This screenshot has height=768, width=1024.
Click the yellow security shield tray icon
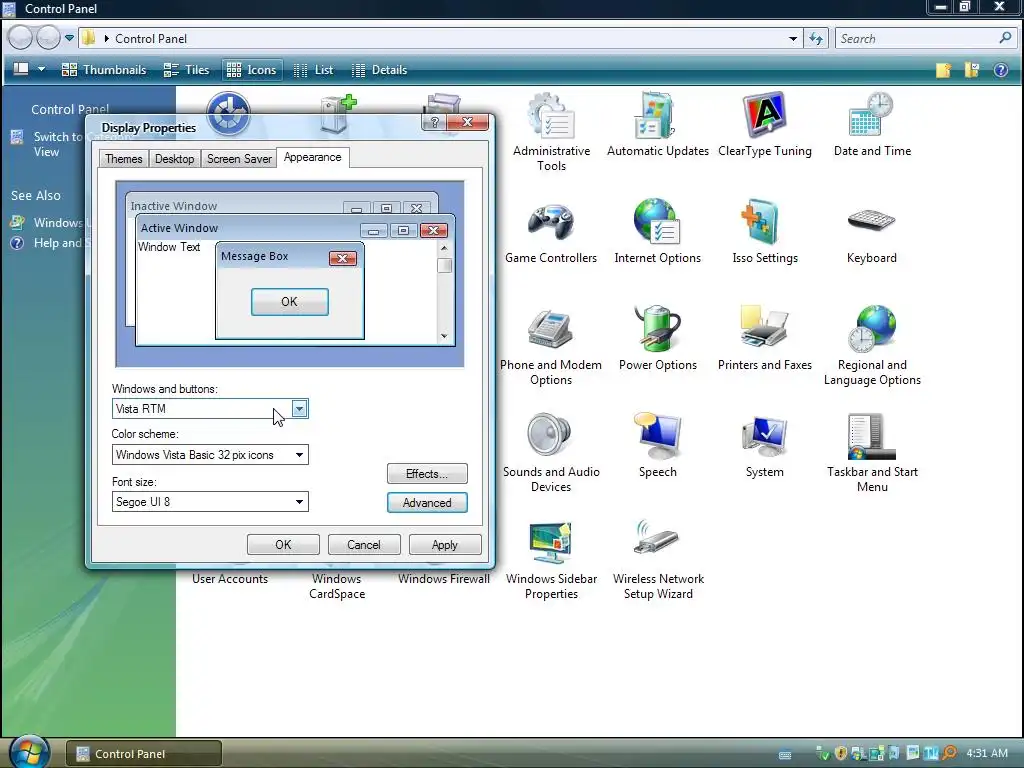pyautogui.click(x=841, y=753)
